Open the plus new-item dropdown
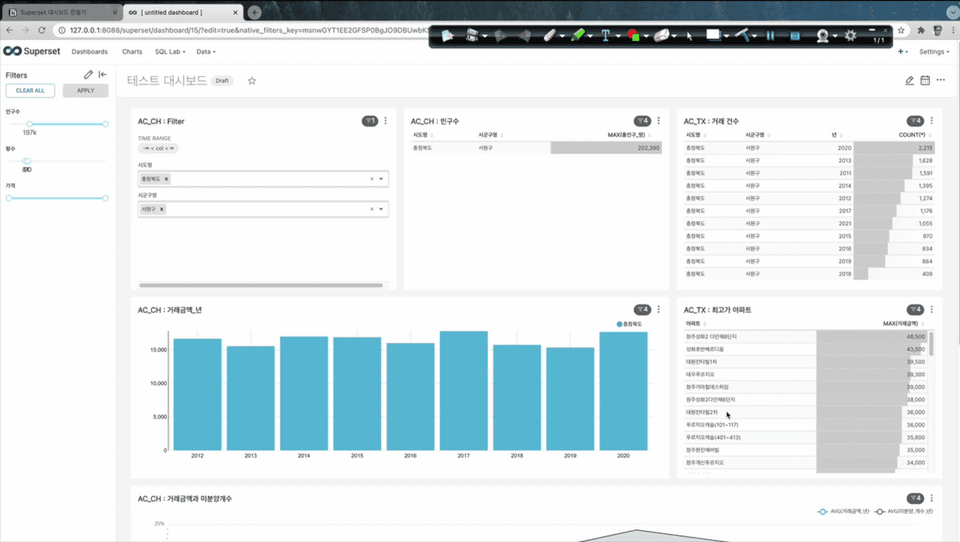Viewport: 960px width, 542px height. point(902,52)
